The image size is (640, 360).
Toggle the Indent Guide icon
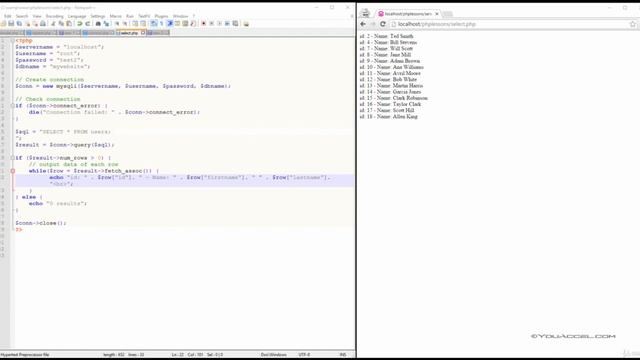(x=170, y=24)
